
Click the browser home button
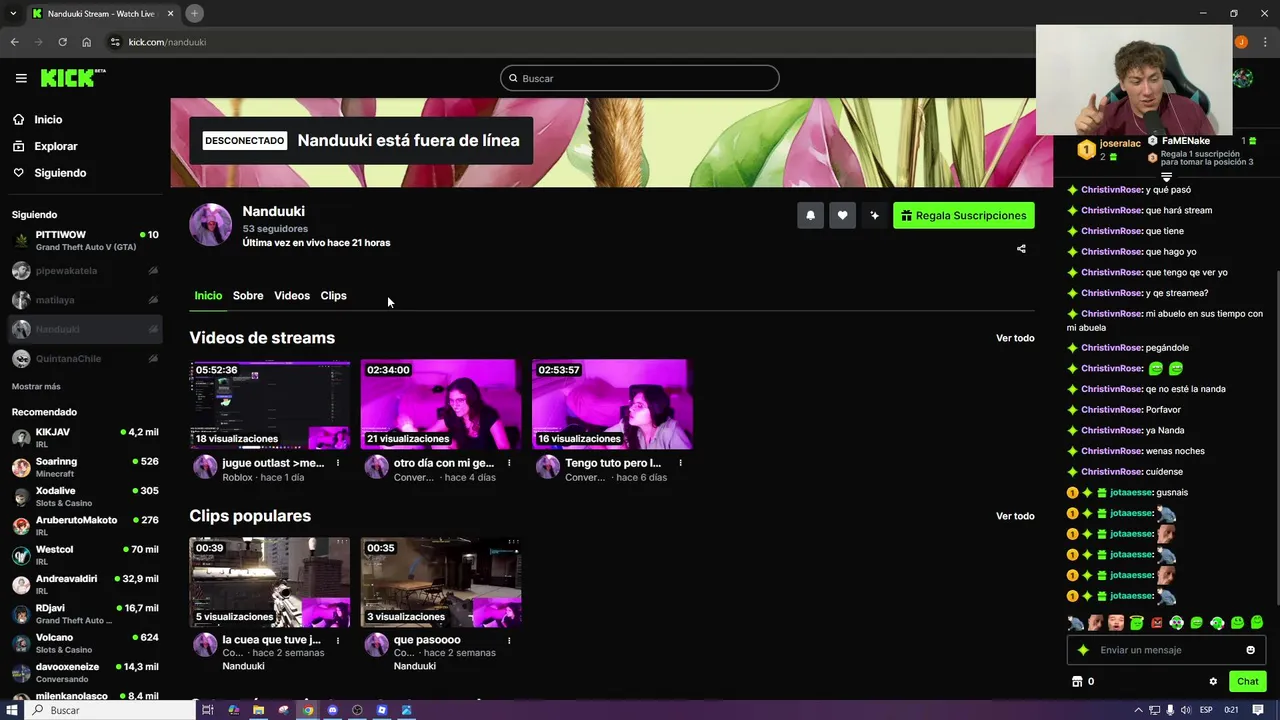[x=87, y=42]
